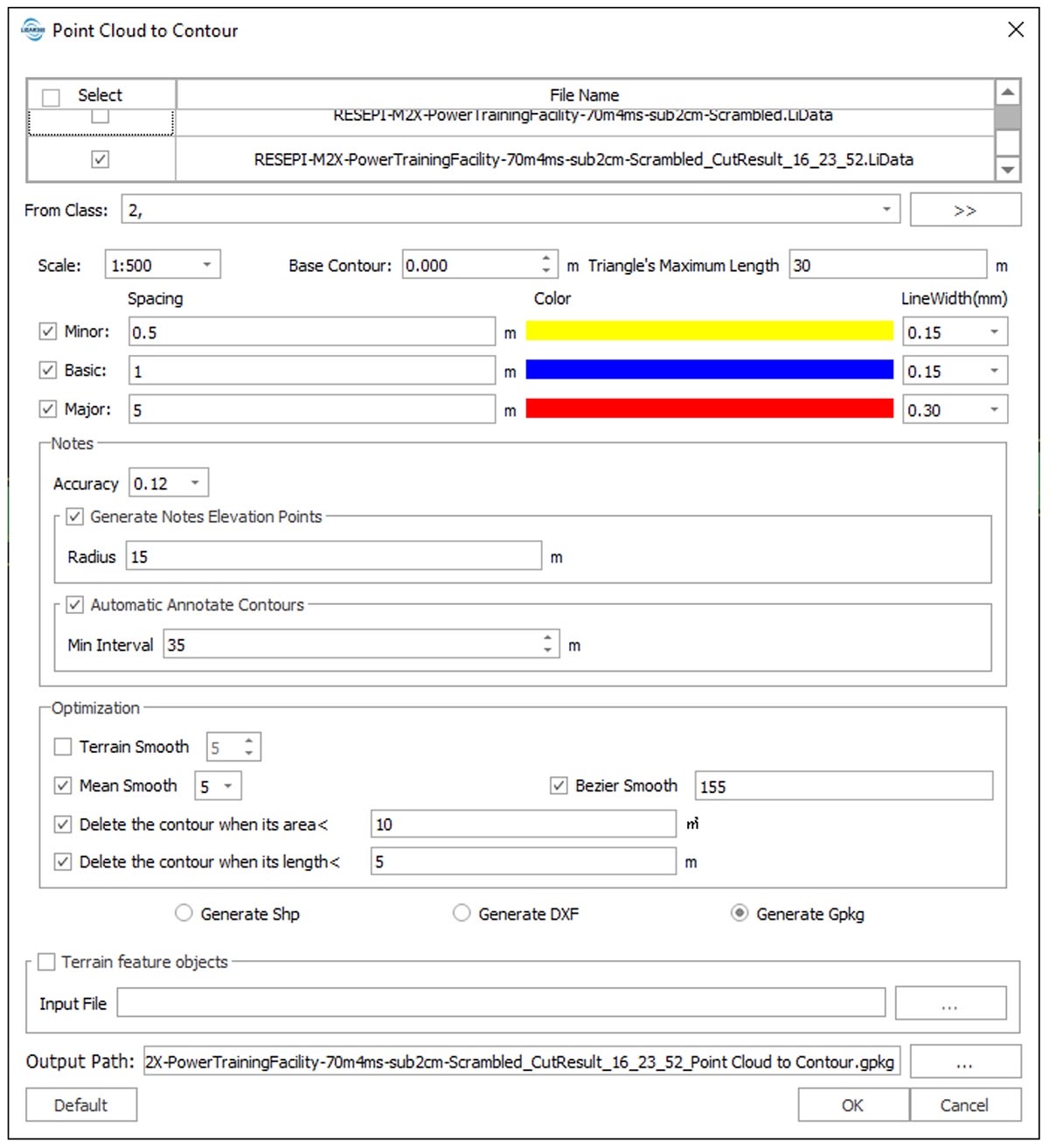Screen dimensions: 1049x1148
Task: Open the Major LineWidth 0.30 dropdown
Action: click(994, 410)
